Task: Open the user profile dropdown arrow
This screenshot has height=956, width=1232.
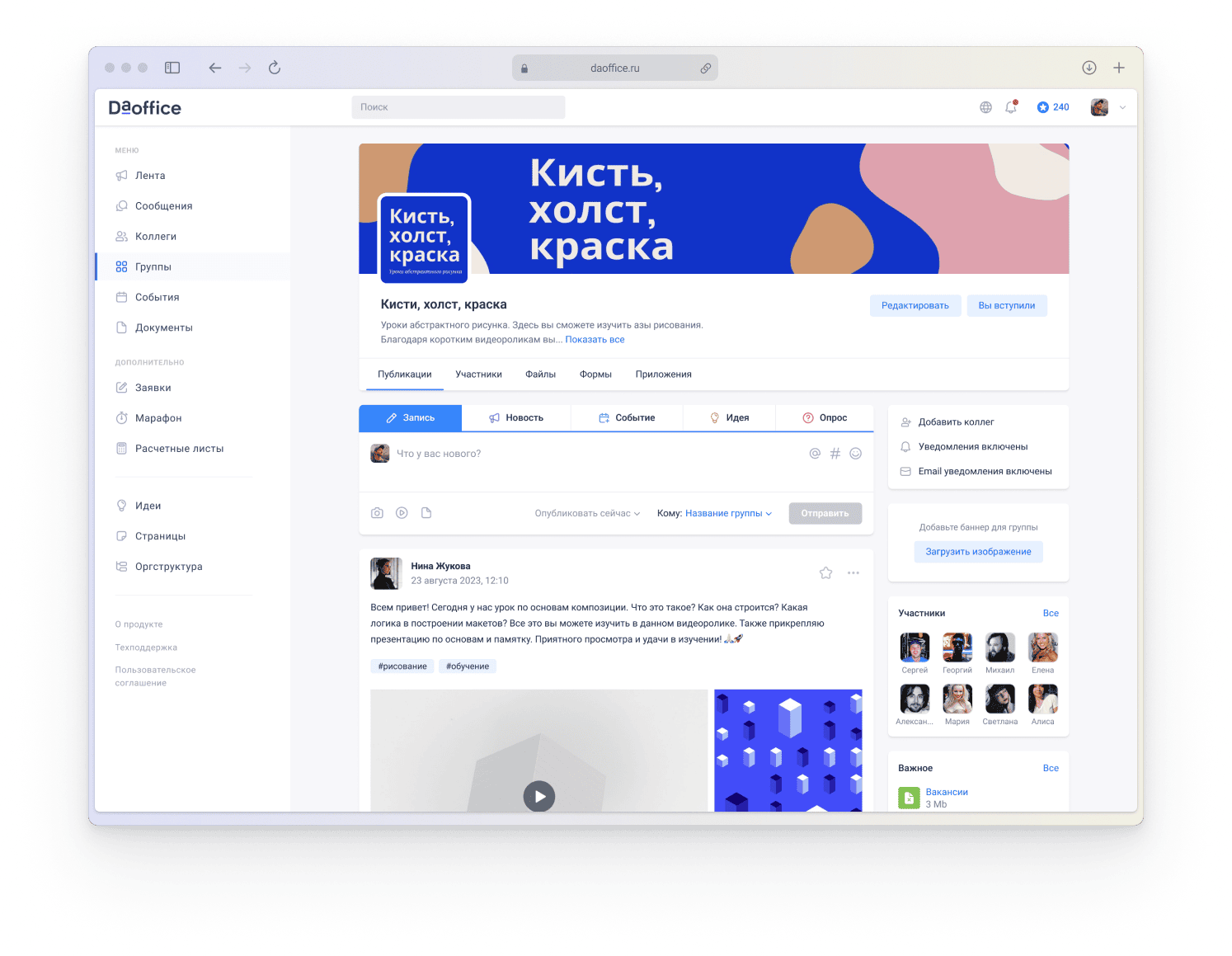Action: tap(1122, 107)
